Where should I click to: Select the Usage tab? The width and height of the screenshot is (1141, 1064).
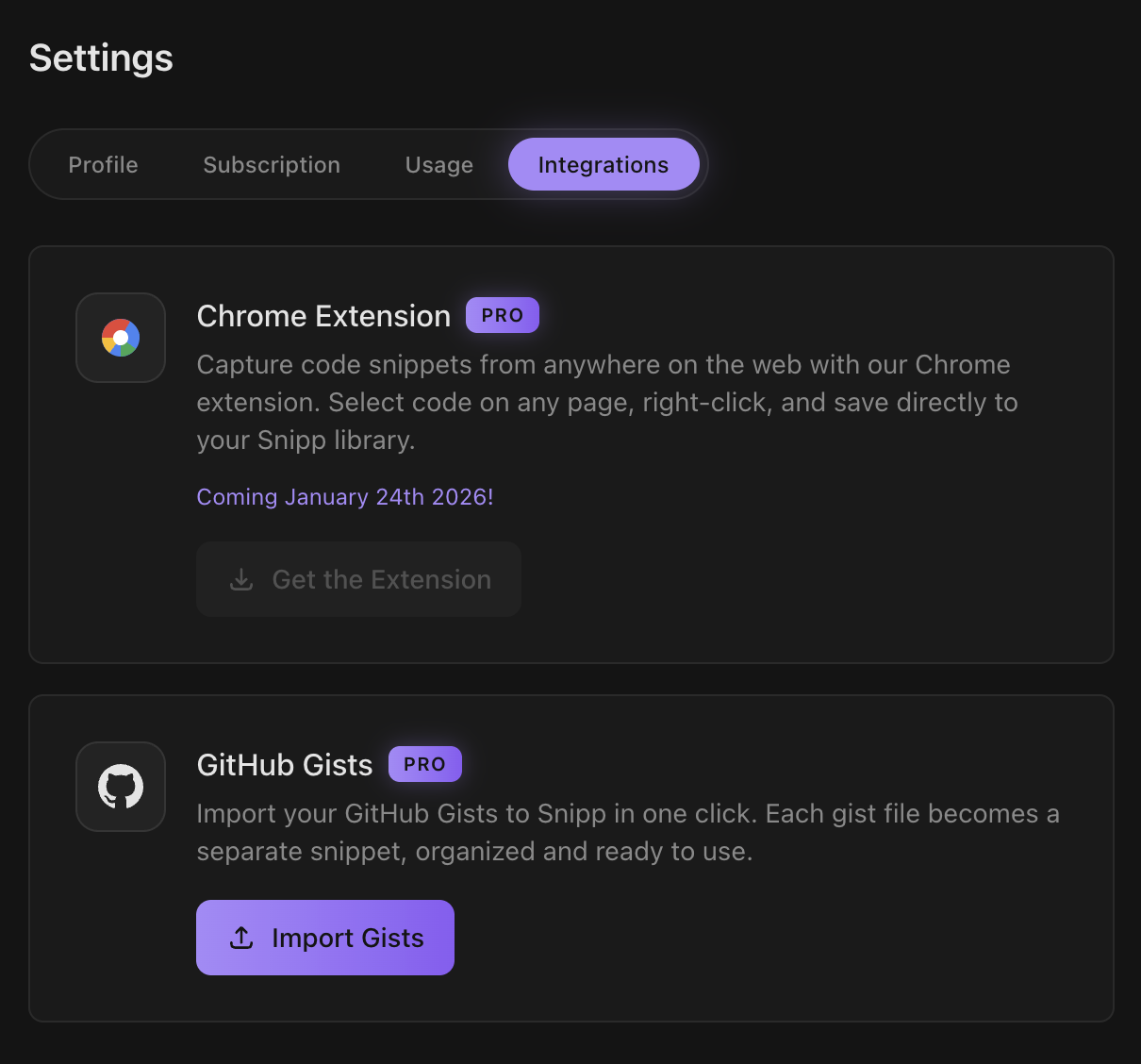(438, 164)
